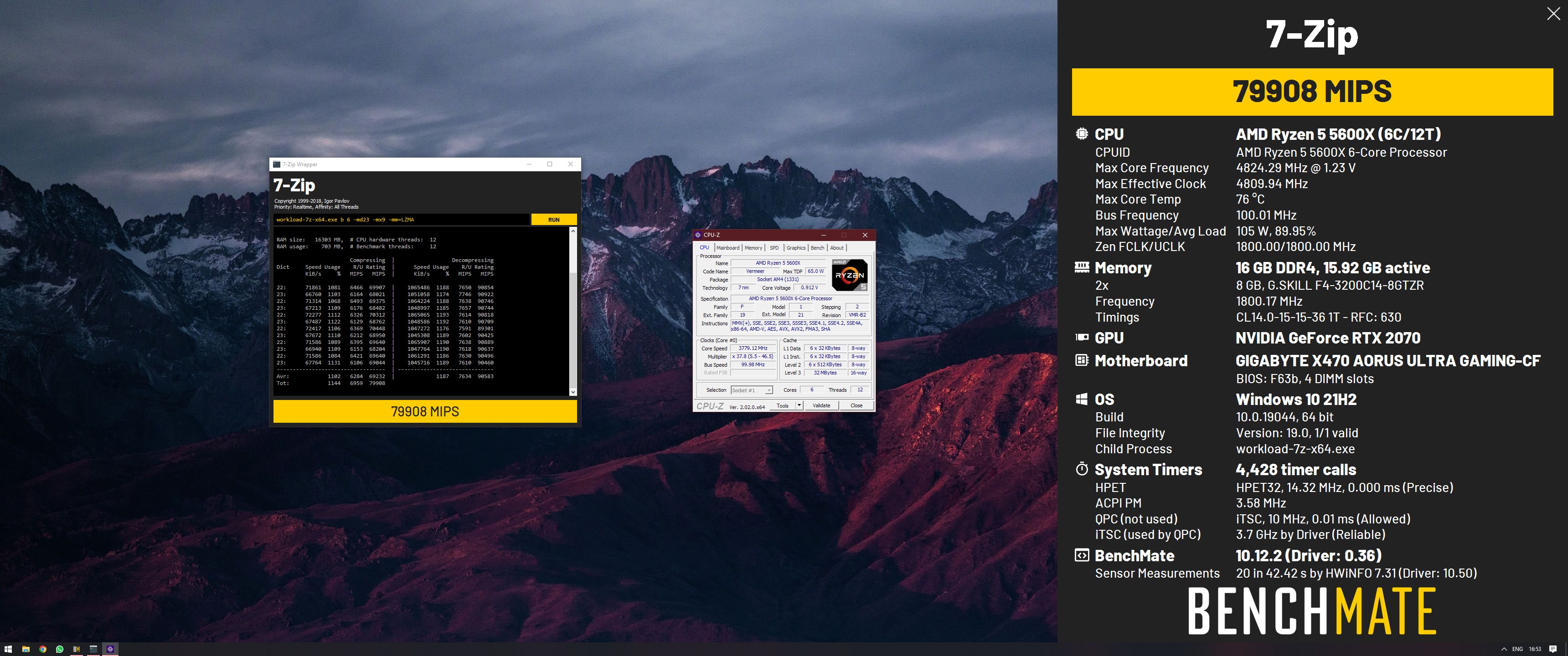Click the BENCHMATE logo at panel bottom
This screenshot has height=656, width=1568.
pos(1312,610)
